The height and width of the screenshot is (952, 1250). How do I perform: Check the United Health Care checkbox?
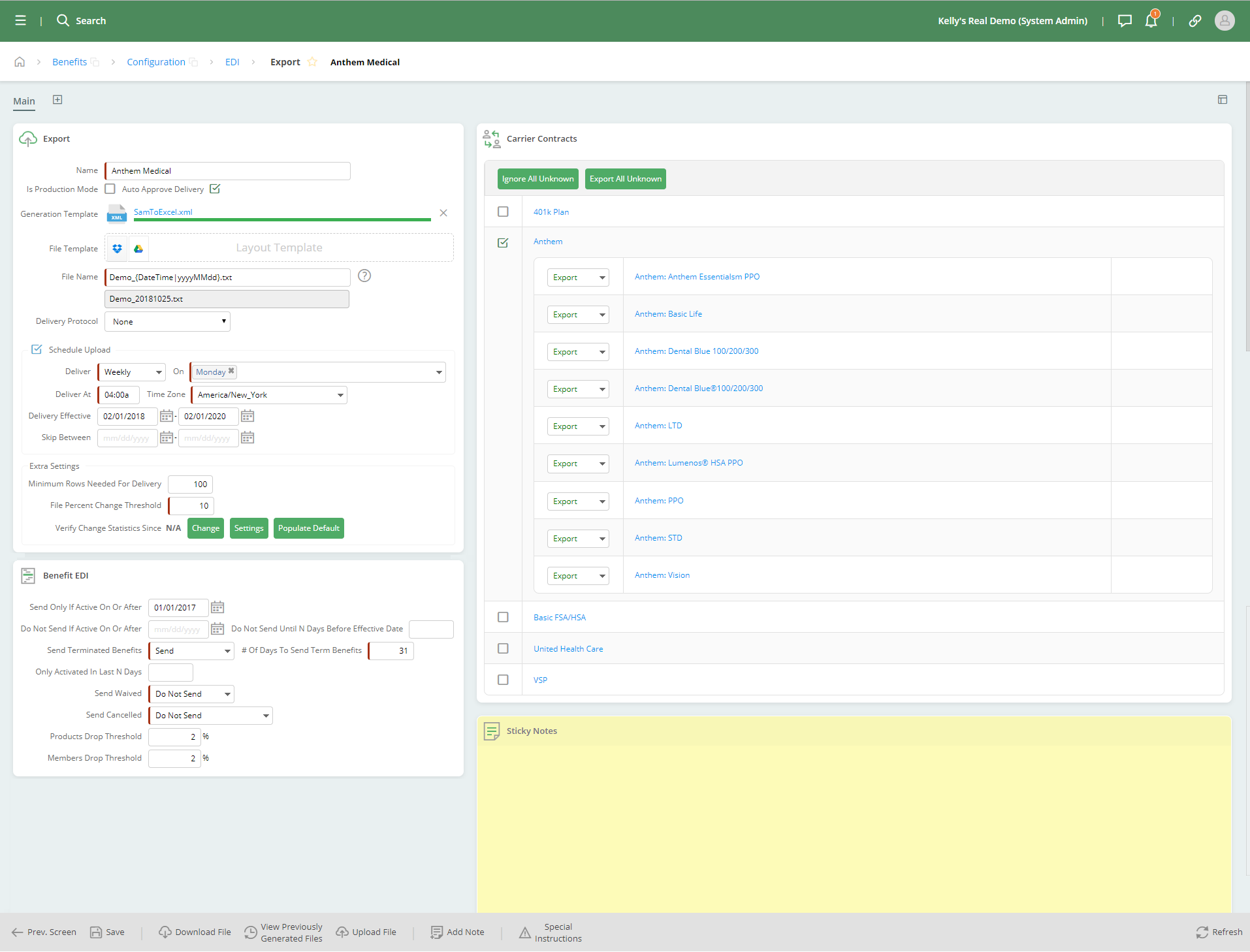coord(503,648)
